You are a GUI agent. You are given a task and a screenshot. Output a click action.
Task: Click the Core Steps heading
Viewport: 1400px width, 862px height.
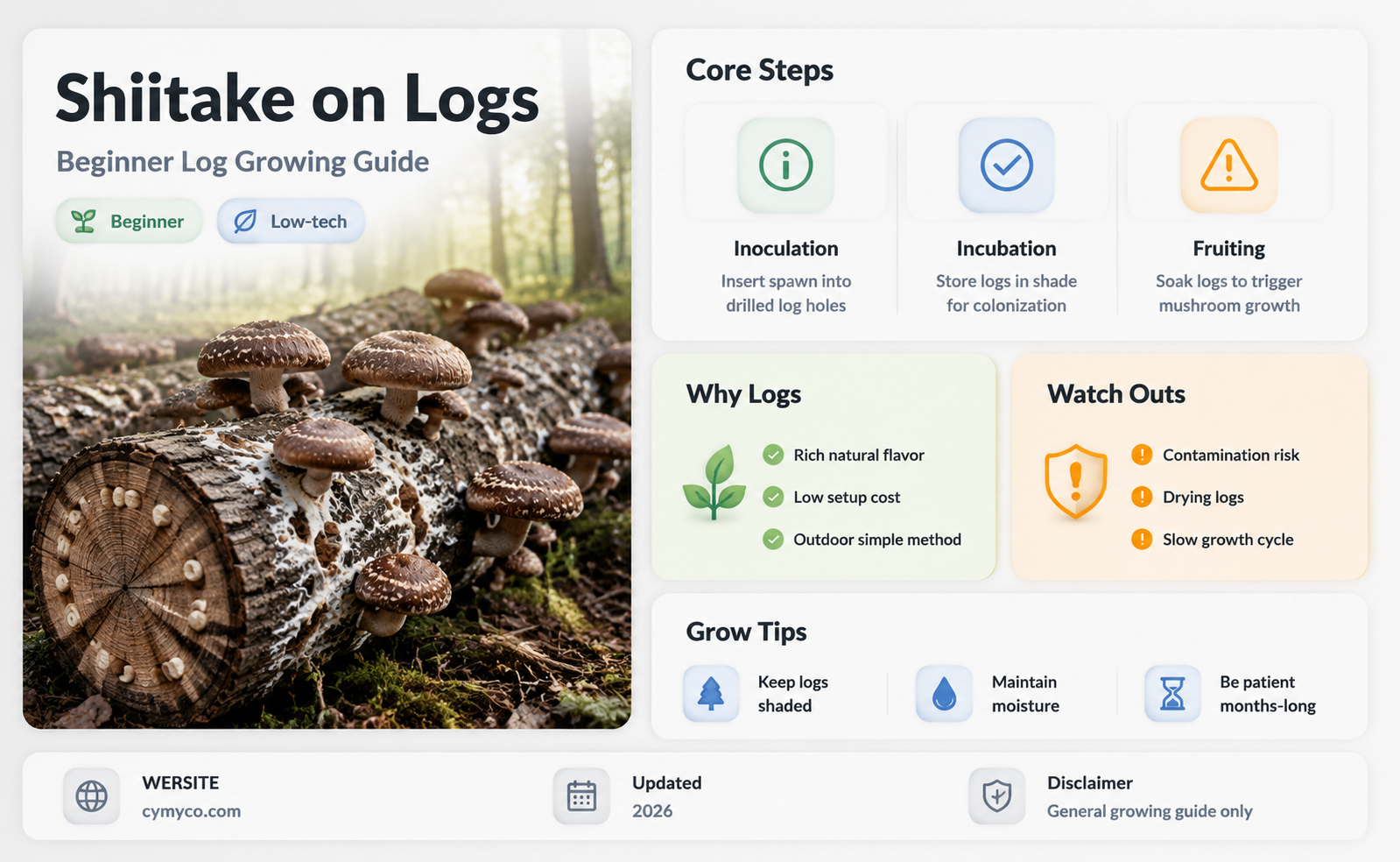[759, 70]
